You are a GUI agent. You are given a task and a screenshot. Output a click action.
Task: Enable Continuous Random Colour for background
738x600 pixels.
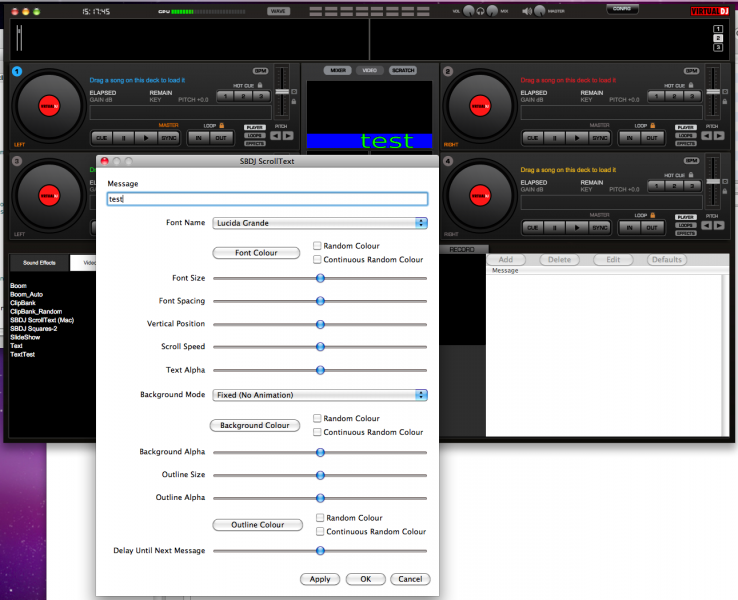[317, 432]
